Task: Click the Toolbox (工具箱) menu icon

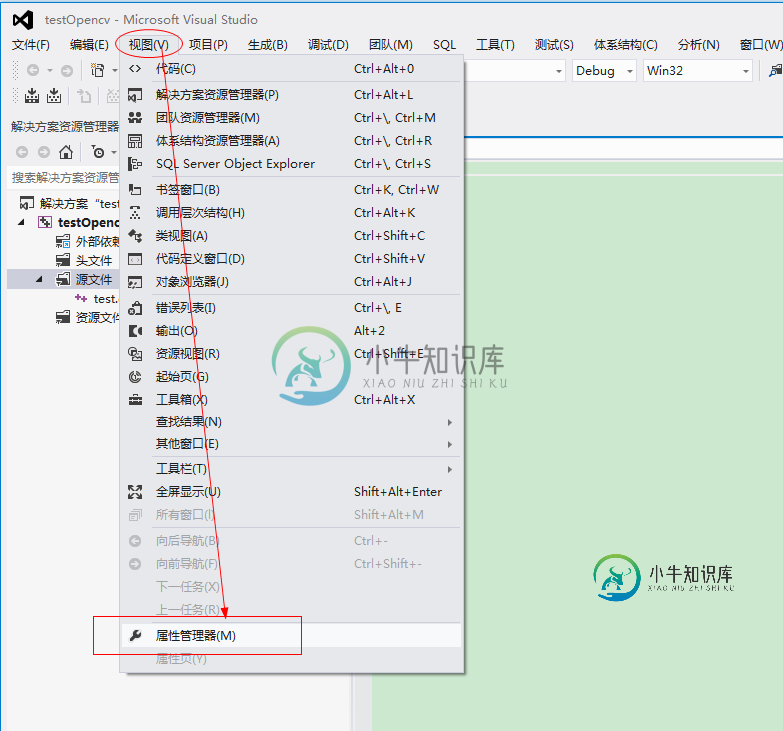Action: [x=135, y=399]
